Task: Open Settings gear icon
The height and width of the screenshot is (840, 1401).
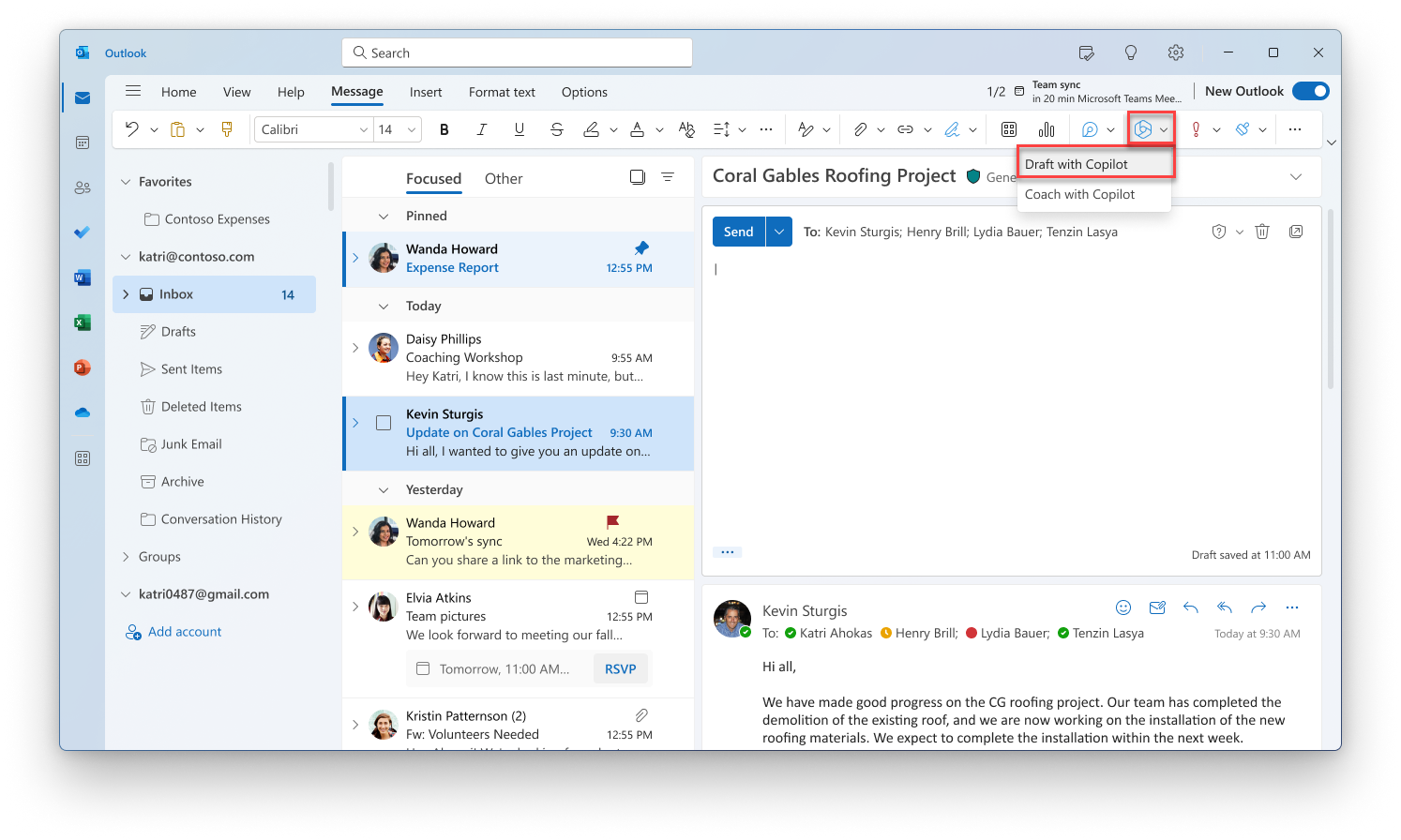Action: pyautogui.click(x=1176, y=52)
